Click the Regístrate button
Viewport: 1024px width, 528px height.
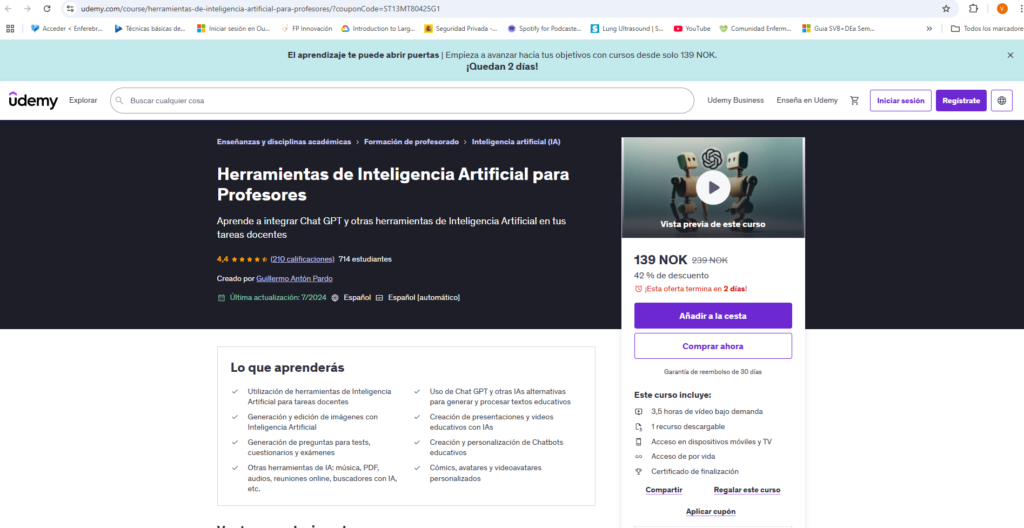[961, 101]
